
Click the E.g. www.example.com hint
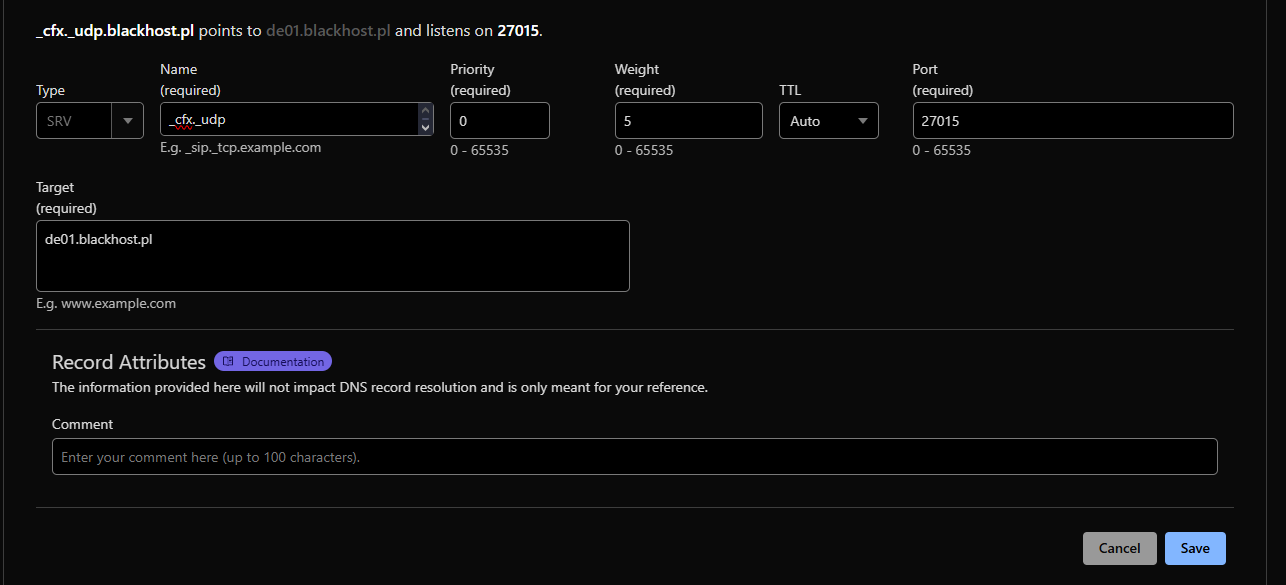coord(106,303)
